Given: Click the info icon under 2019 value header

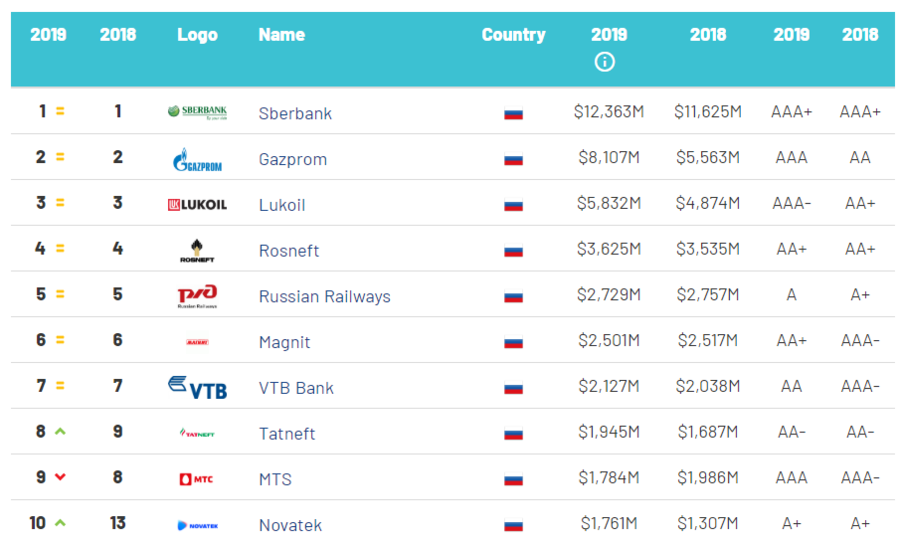Looking at the screenshot, I should (604, 62).
